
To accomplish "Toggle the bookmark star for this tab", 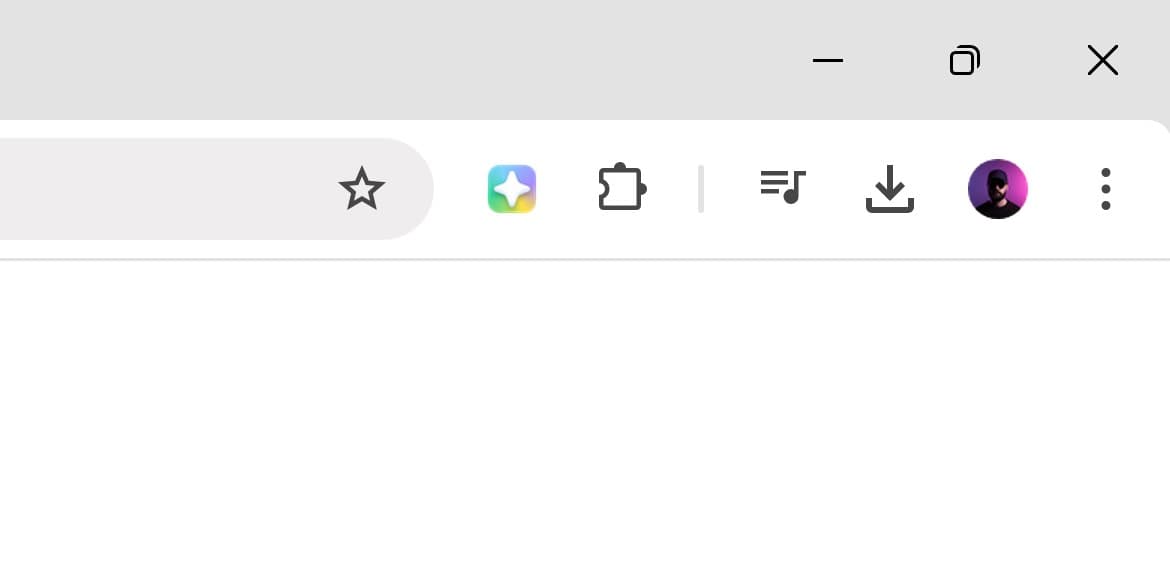I will pos(362,189).
